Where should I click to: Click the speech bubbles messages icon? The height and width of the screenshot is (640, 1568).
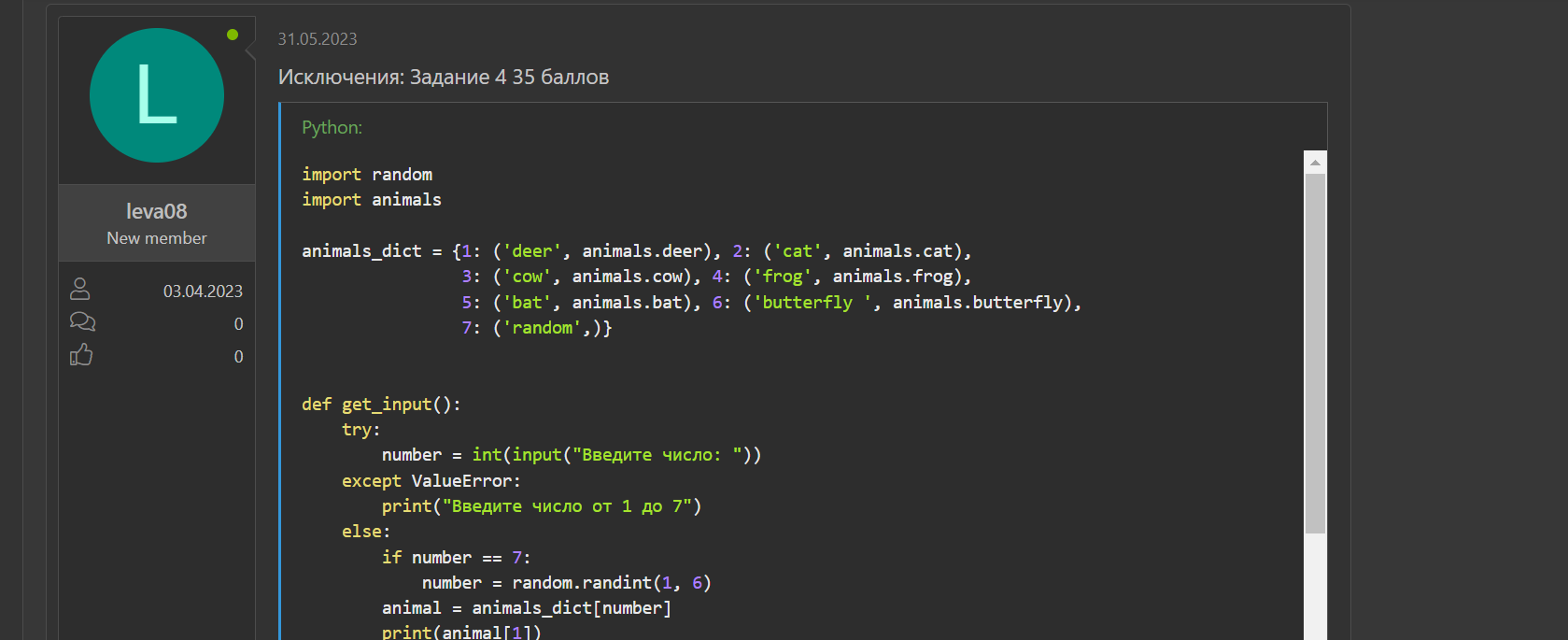click(x=82, y=322)
